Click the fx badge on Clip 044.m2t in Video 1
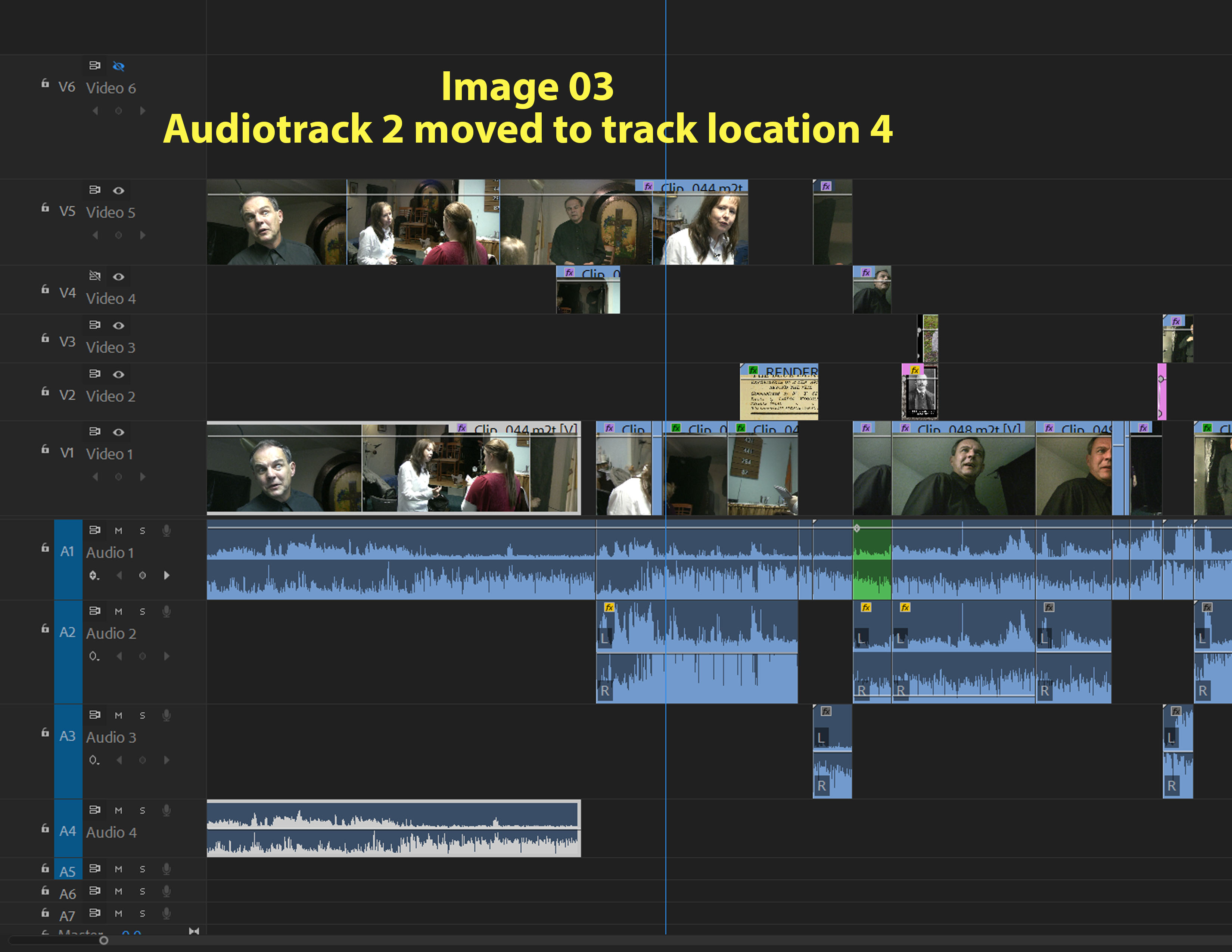The width and height of the screenshot is (1232, 952). (461, 428)
